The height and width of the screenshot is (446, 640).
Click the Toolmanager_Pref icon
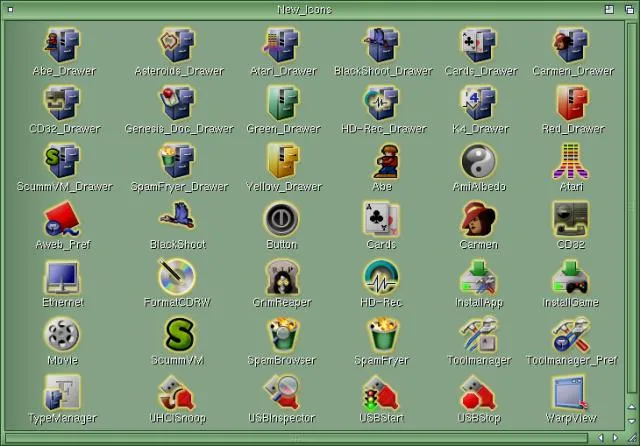(571, 334)
